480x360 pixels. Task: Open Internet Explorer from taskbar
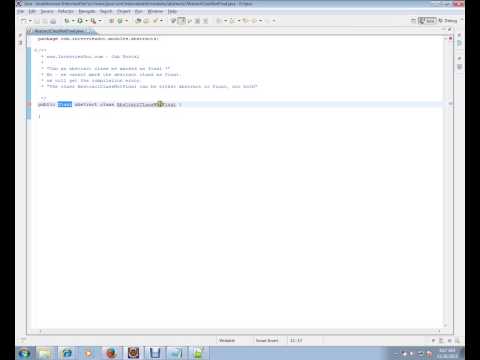point(67,353)
